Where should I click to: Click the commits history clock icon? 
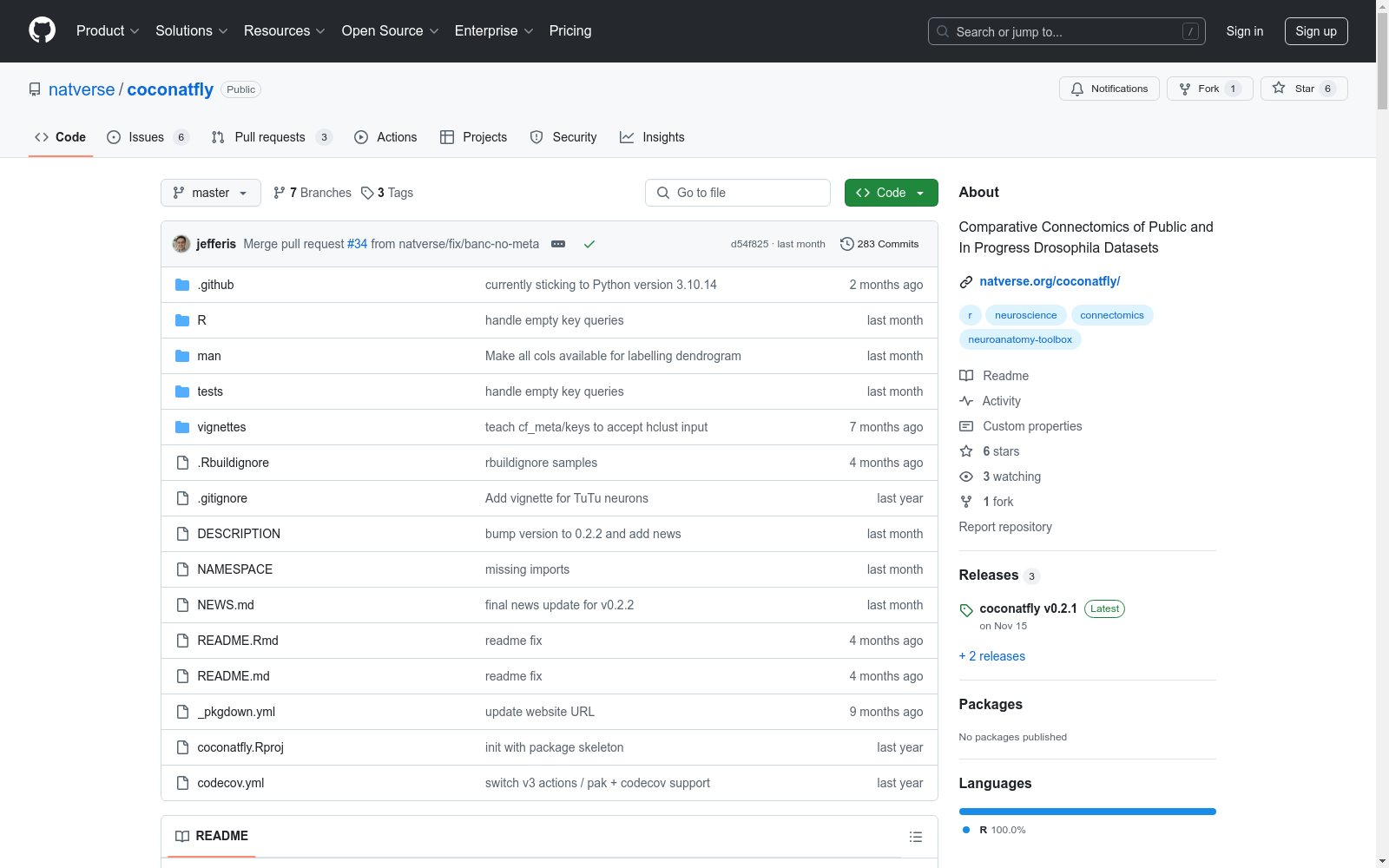pyautogui.click(x=847, y=244)
